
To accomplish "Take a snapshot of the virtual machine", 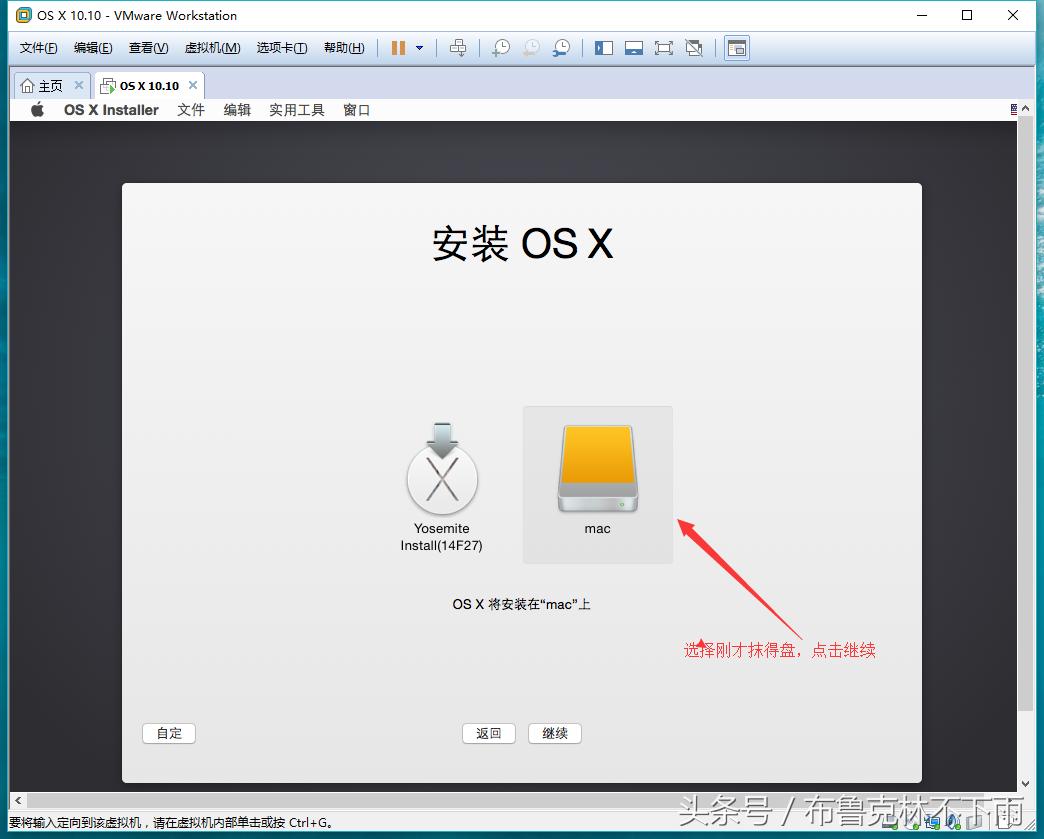I will click(x=500, y=47).
